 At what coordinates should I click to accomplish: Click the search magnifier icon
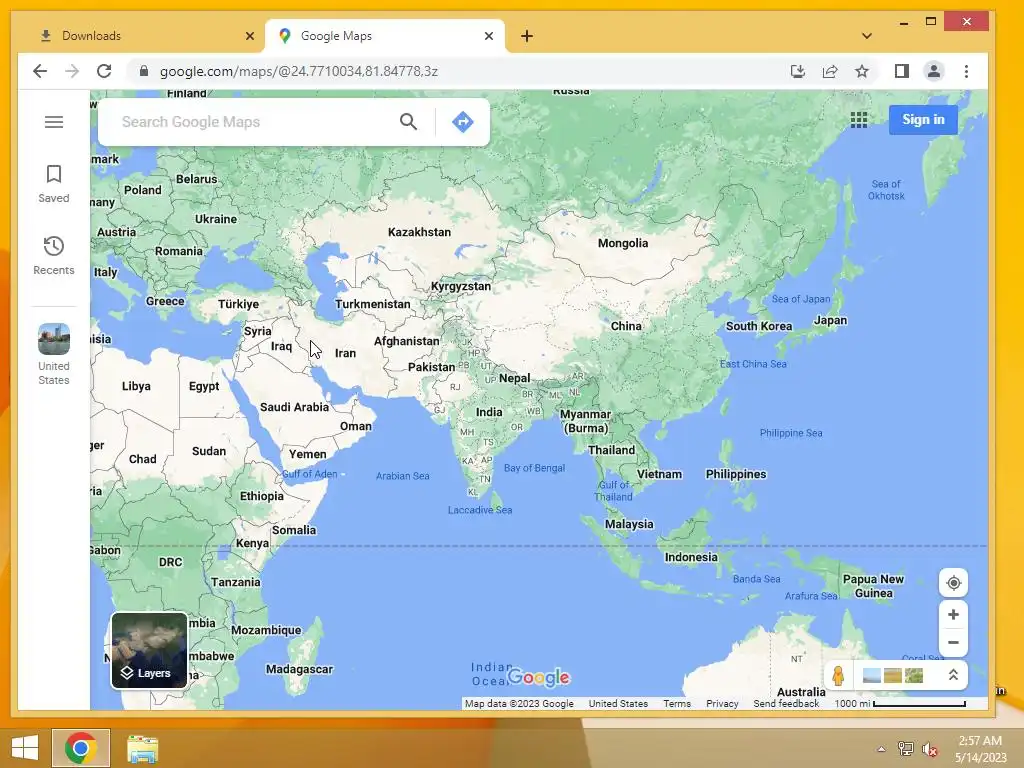[408, 121]
